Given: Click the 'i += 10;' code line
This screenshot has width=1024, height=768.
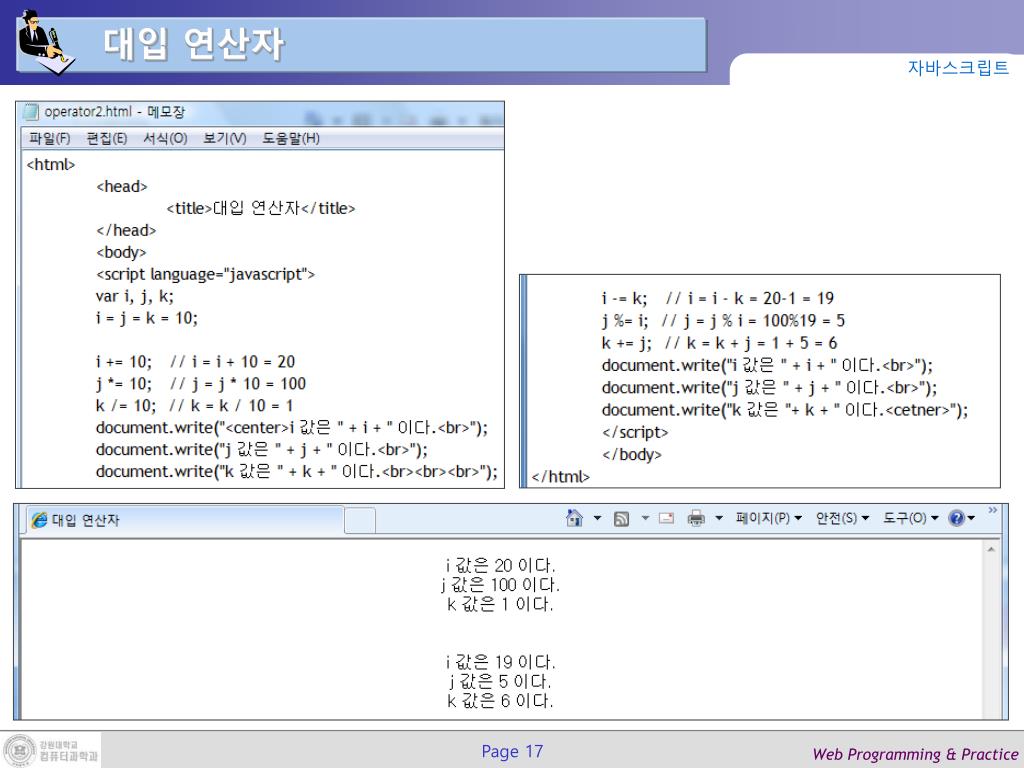Looking at the screenshot, I should pyautogui.click(x=195, y=362).
